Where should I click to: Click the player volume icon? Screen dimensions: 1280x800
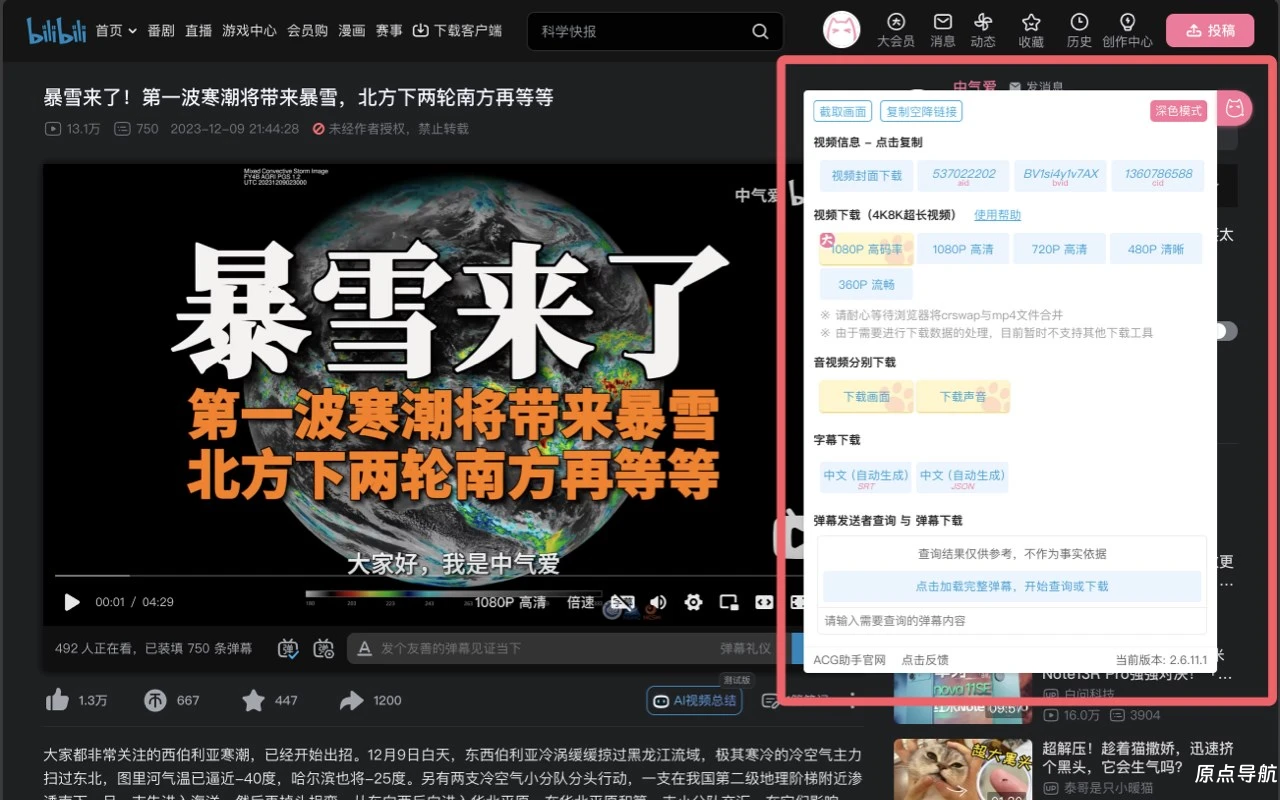coord(658,602)
